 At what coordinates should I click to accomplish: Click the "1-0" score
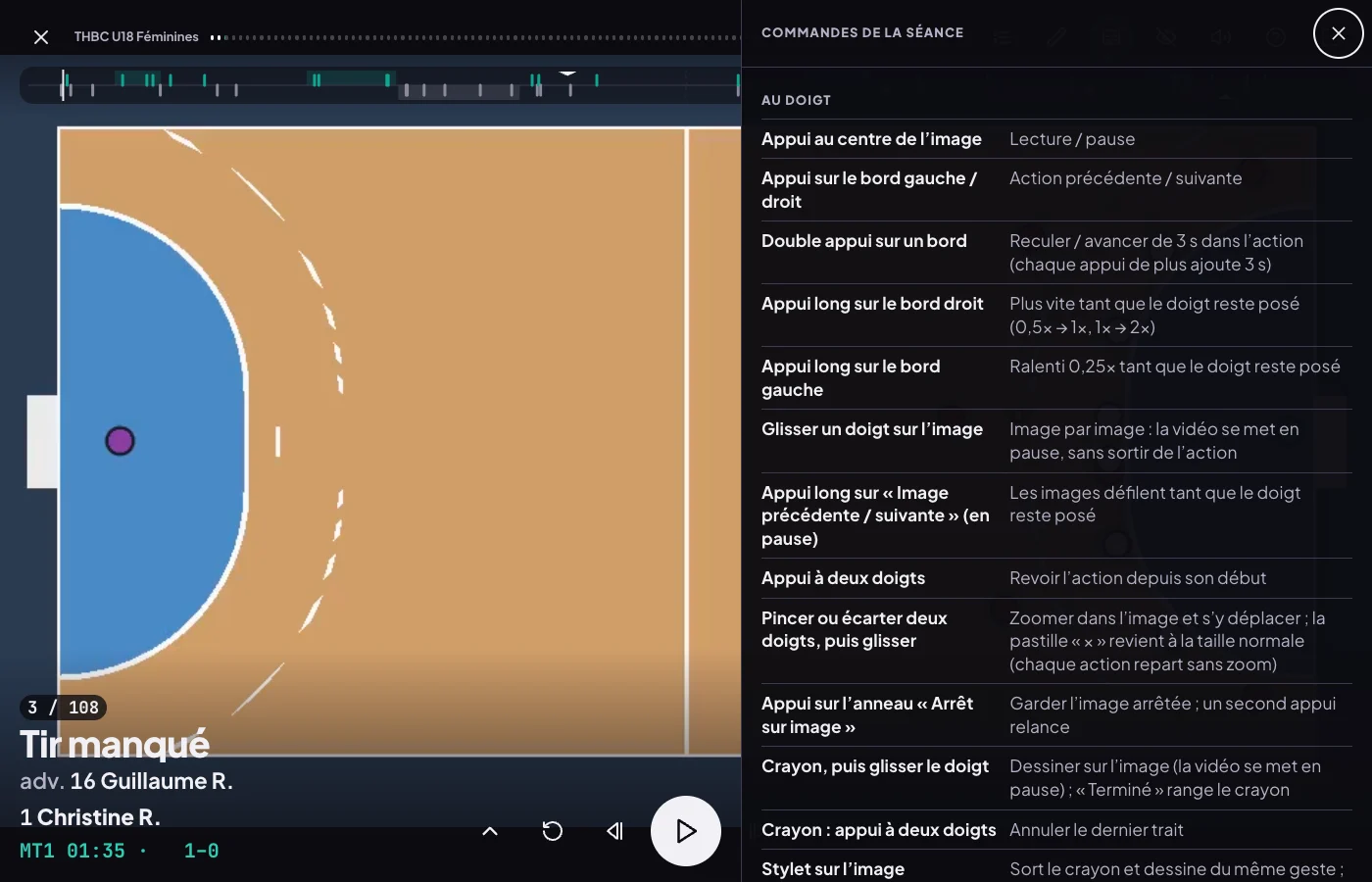click(x=201, y=851)
